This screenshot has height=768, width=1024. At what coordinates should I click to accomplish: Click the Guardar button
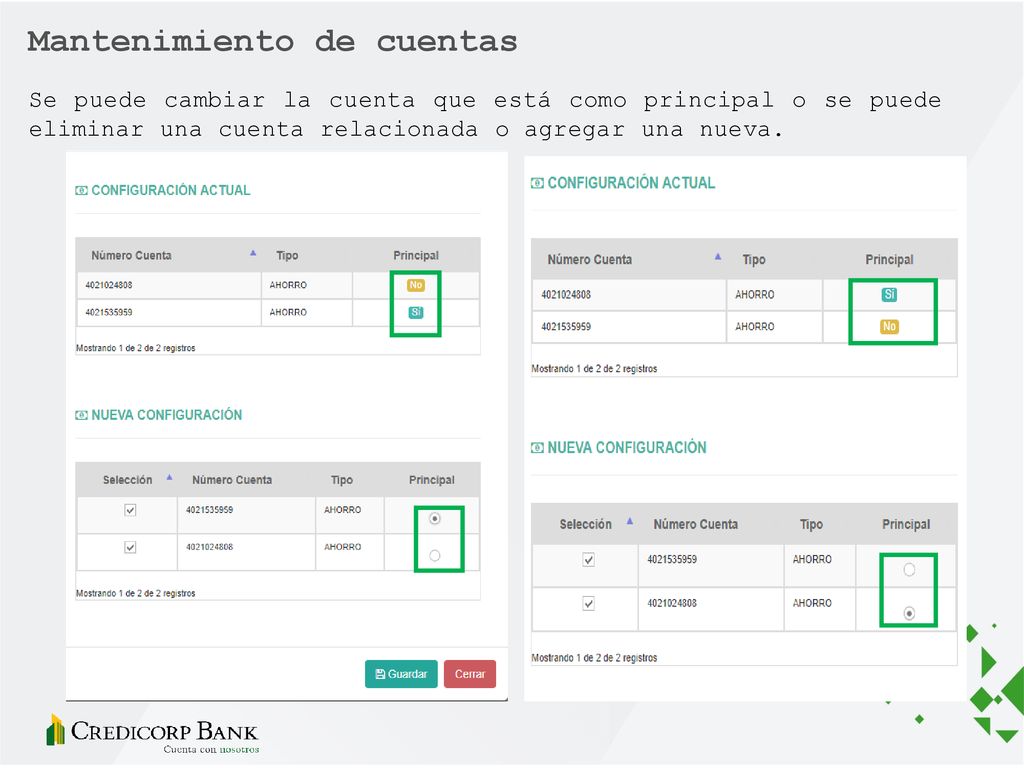coord(401,674)
